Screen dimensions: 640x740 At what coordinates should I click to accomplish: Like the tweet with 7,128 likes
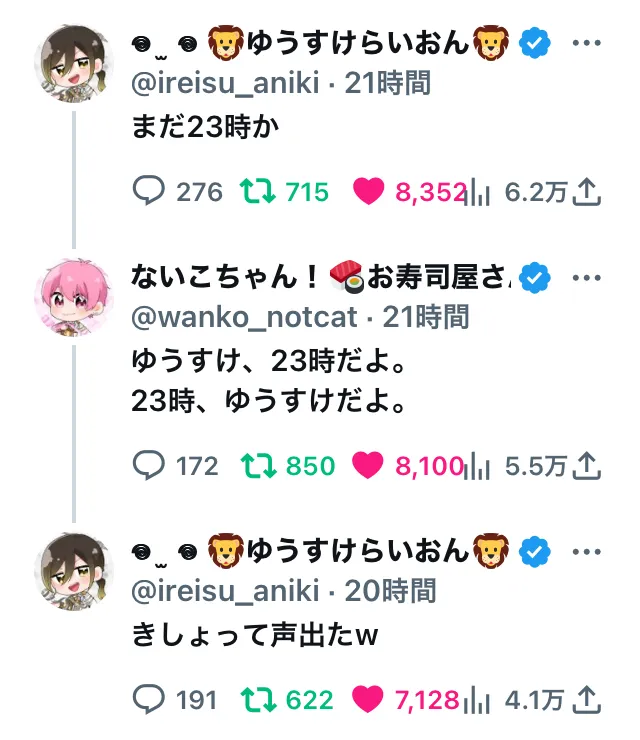point(368,699)
